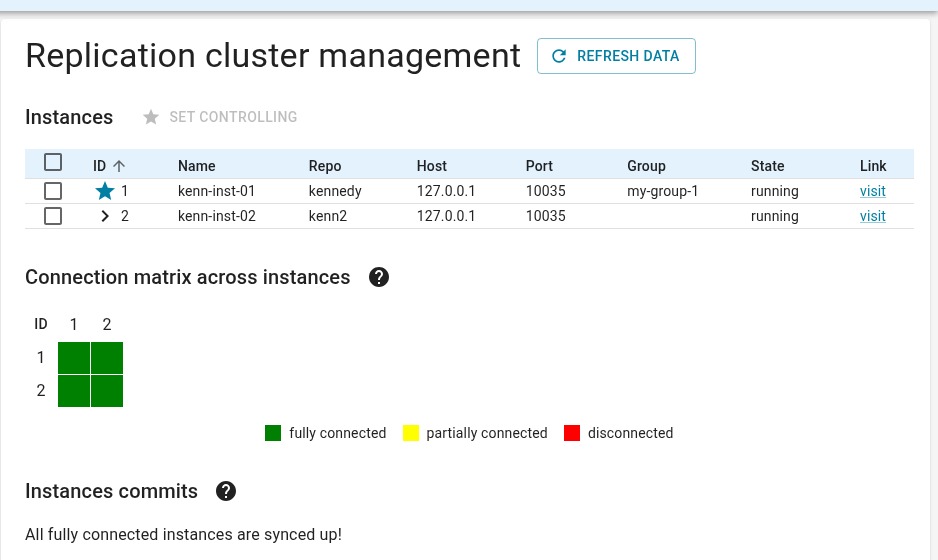938x560 pixels.
Task: Click the matrix cell row 1 column 1
Action: pyautogui.click(x=74, y=358)
